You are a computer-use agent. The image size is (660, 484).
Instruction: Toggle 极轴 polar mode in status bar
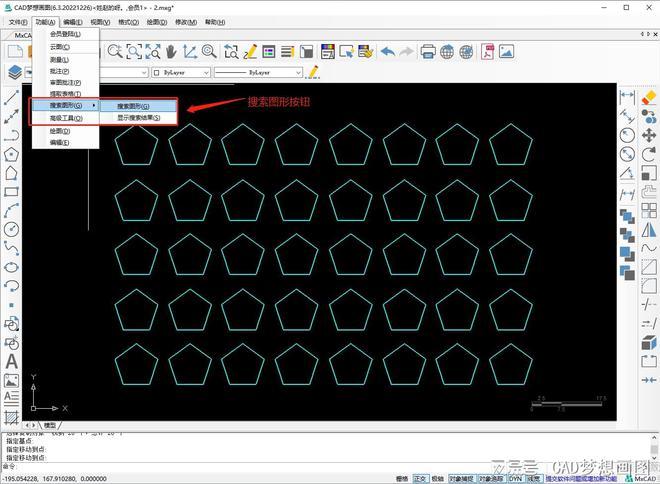pyautogui.click(x=438, y=479)
